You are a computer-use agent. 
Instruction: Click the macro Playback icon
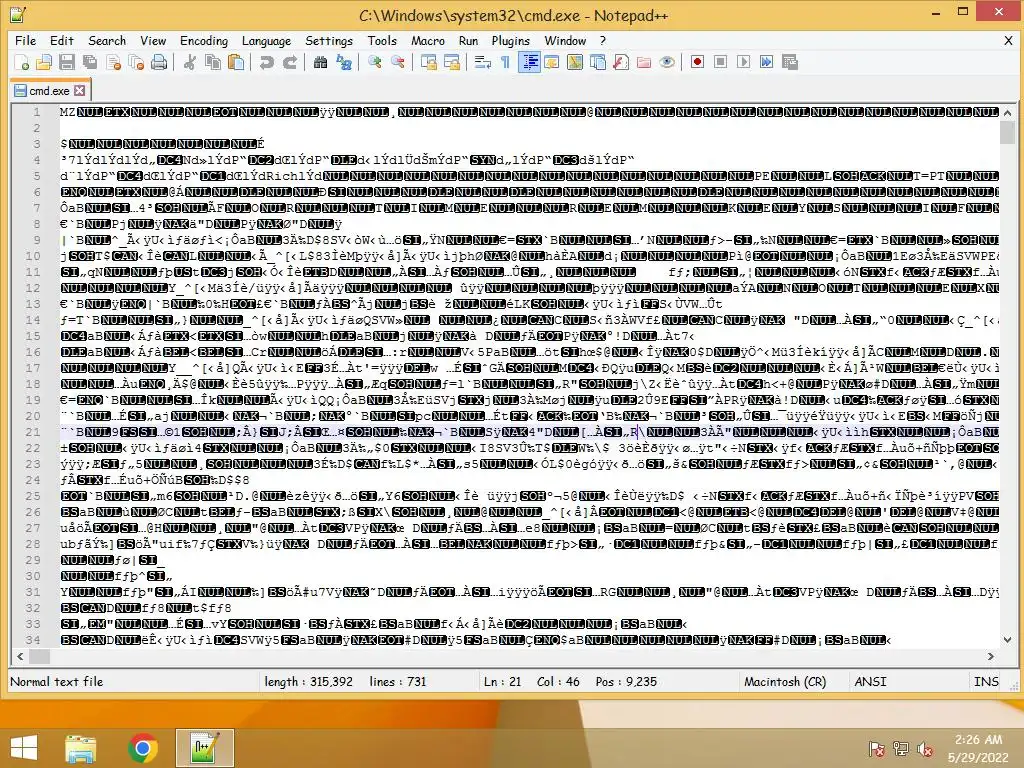pyautogui.click(x=743, y=62)
